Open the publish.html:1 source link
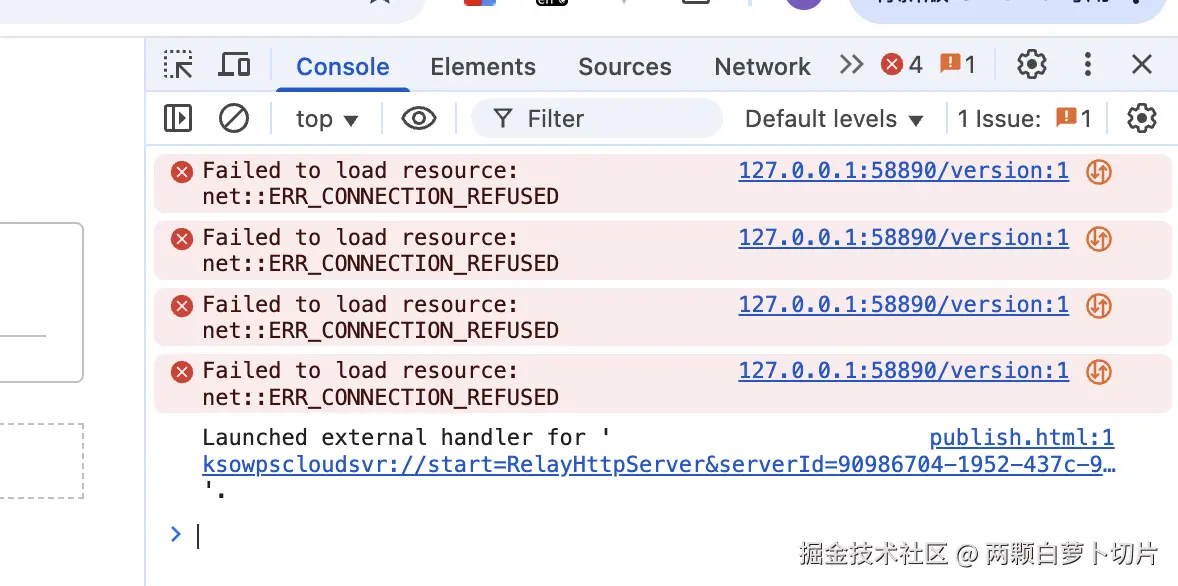The width and height of the screenshot is (1178, 586). click(x=1021, y=438)
